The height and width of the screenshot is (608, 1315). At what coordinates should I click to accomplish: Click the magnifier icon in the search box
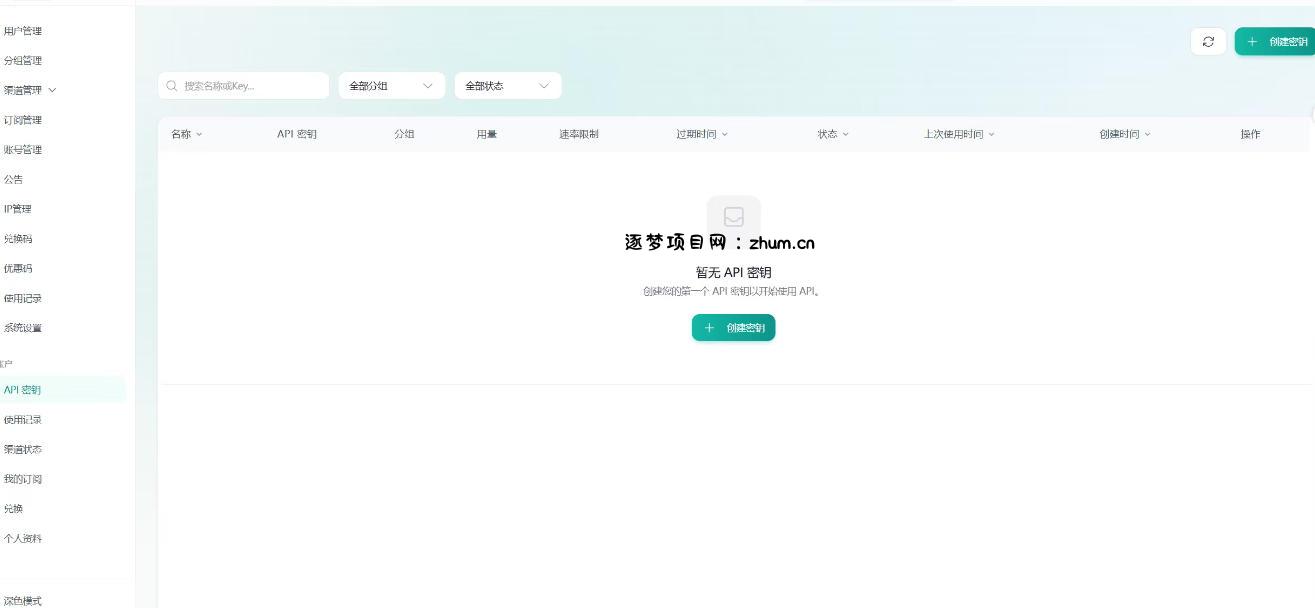[x=170, y=85]
